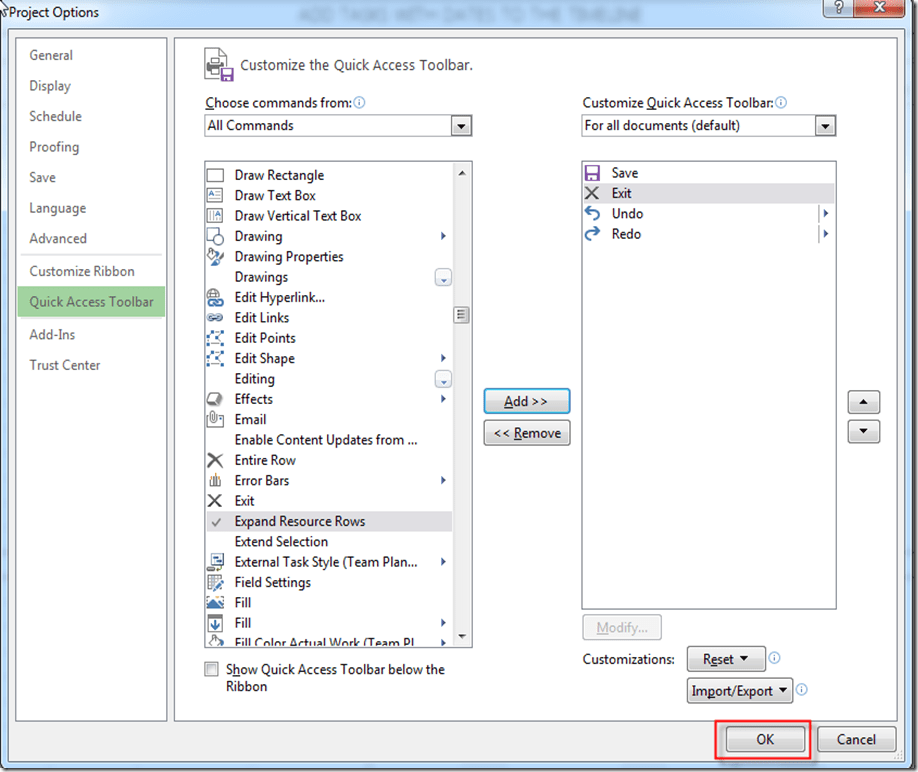Open the Customize Quick Access Toolbar dropdown
918x772 pixels.
point(826,125)
